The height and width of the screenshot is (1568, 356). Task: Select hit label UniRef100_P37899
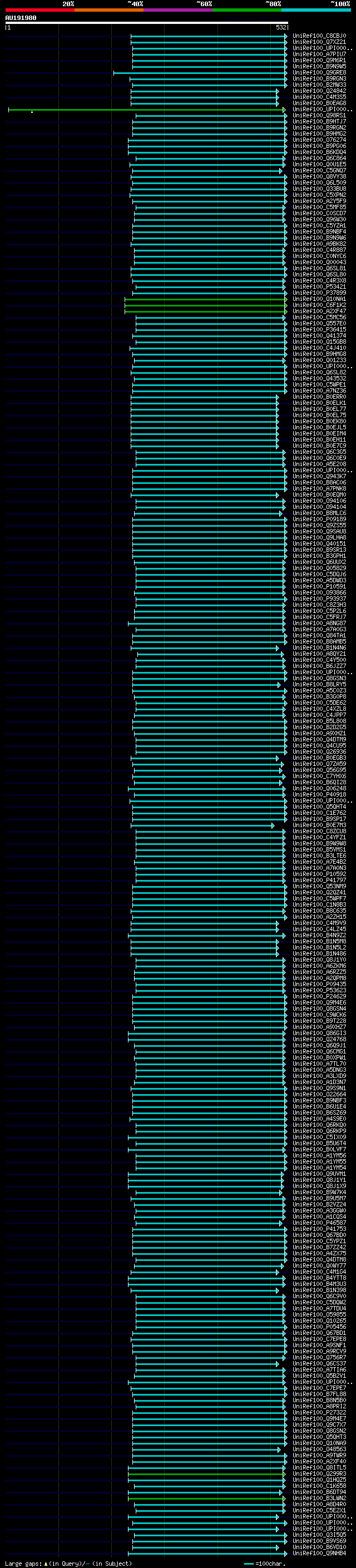319,293
